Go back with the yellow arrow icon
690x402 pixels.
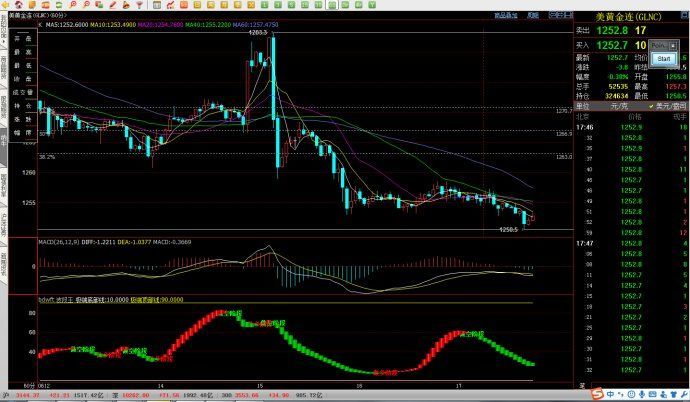click(x=6, y=5)
